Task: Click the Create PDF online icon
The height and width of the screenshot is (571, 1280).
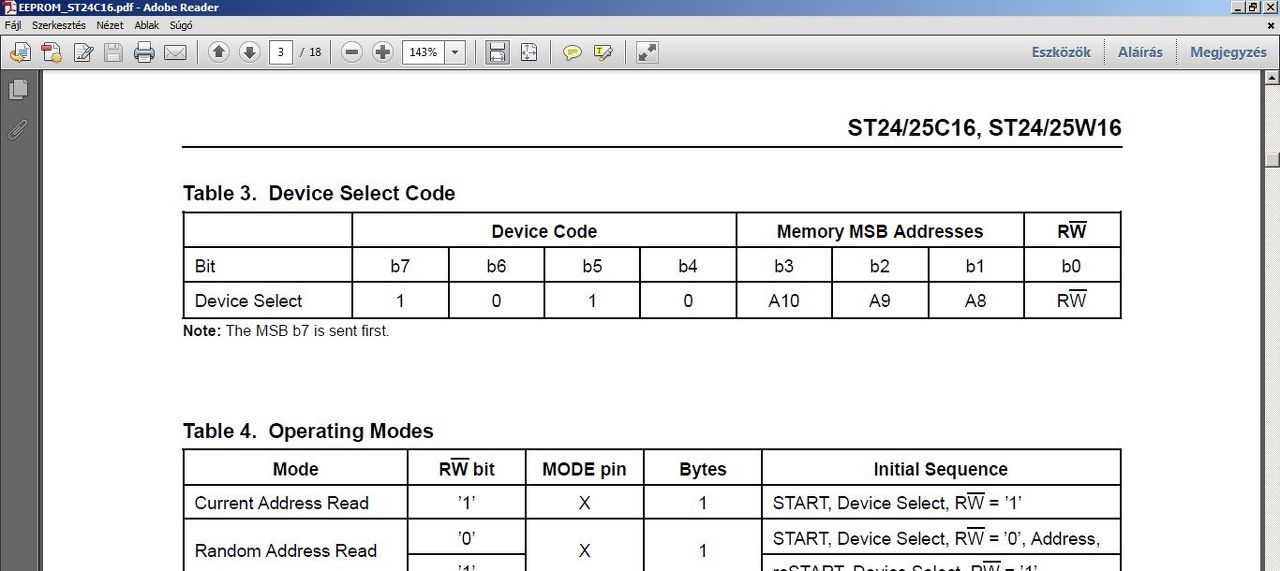Action: [51, 52]
